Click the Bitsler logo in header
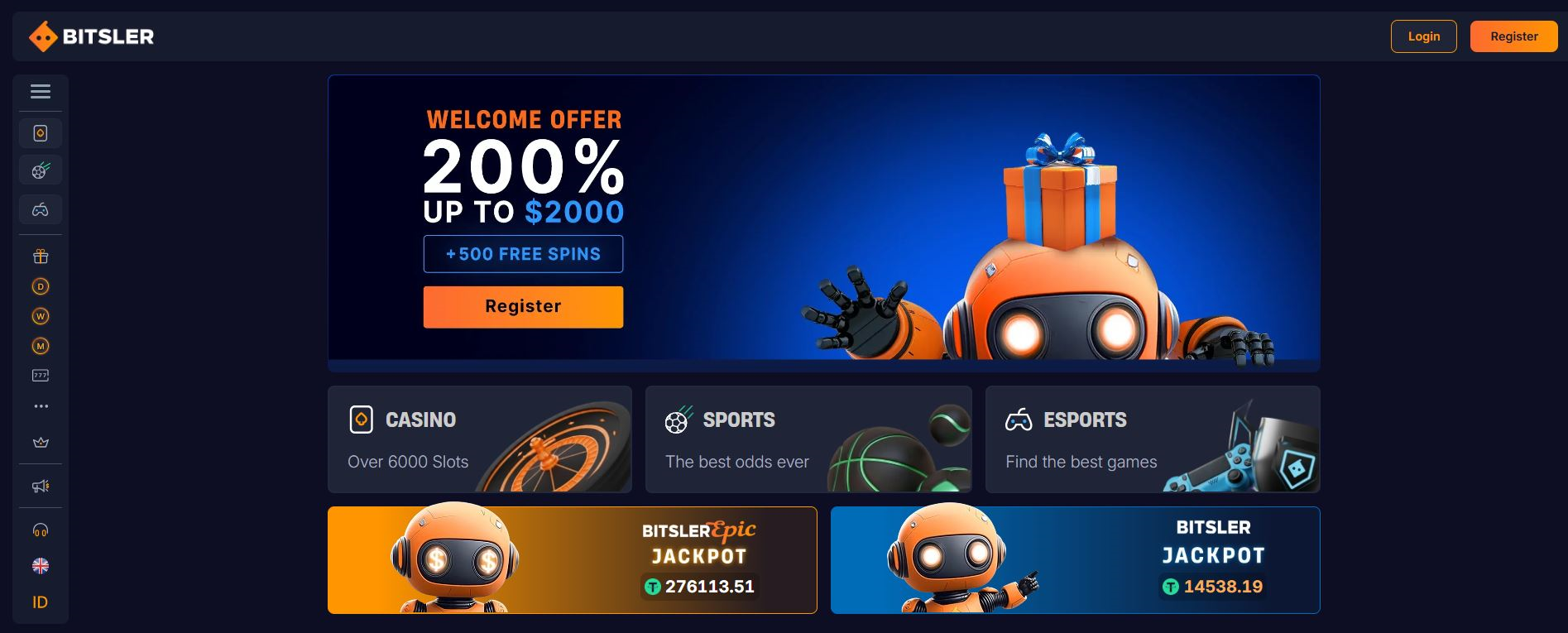The width and height of the screenshot is (1568, 633). point(92,36)
